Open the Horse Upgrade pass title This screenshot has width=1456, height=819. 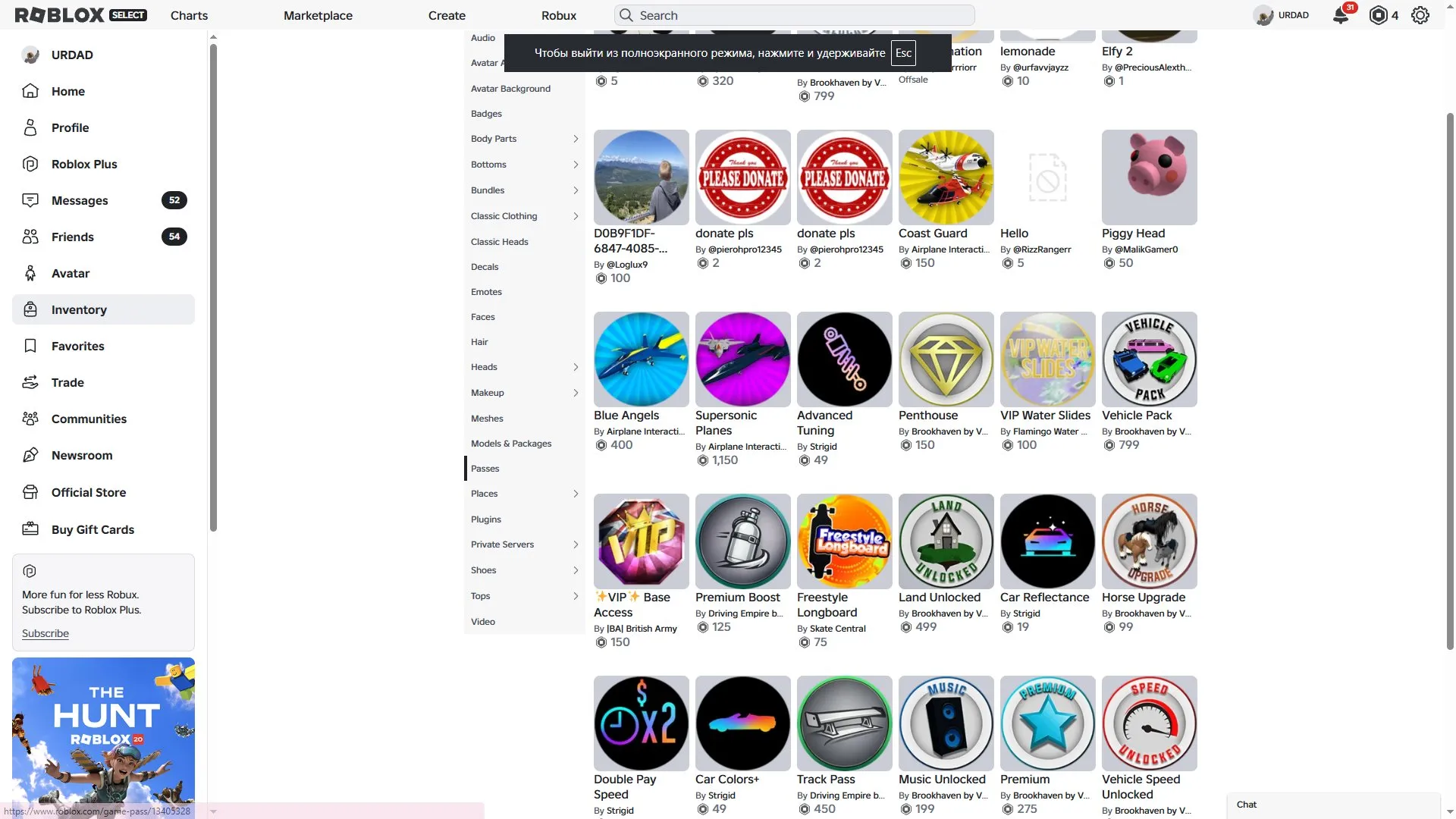[1144, 598]
